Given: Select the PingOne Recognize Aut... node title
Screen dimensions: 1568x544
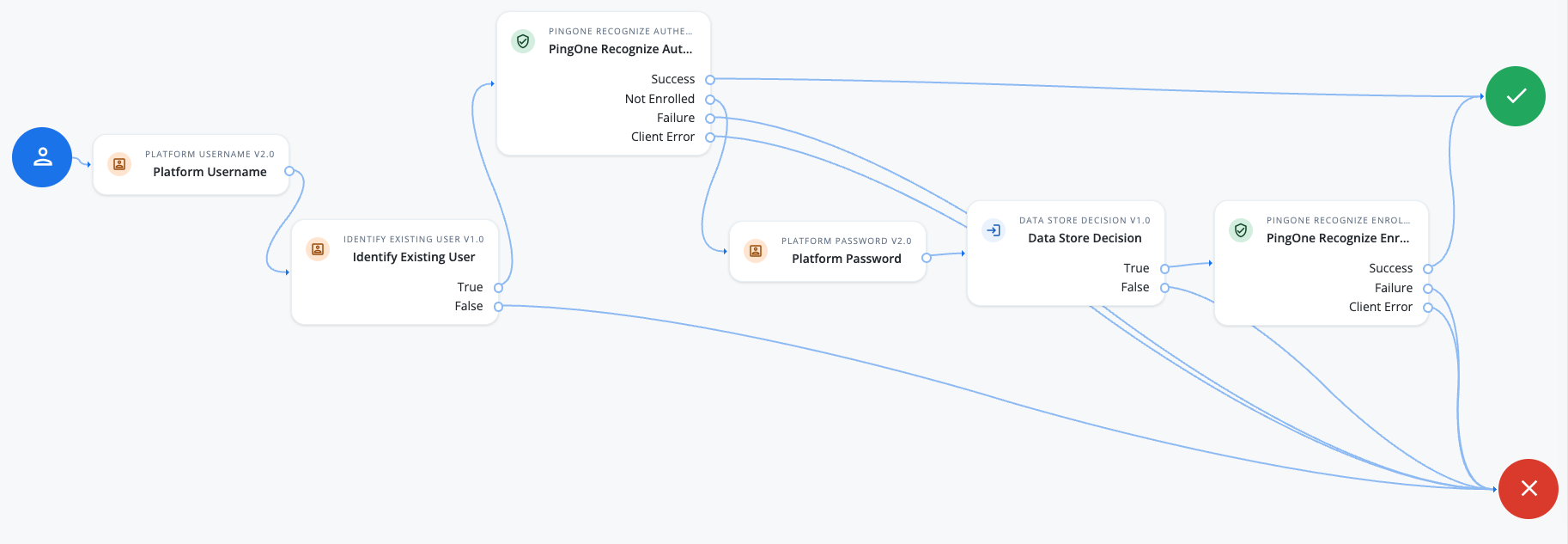Looking at the screenshot, I should coord(620,49).
